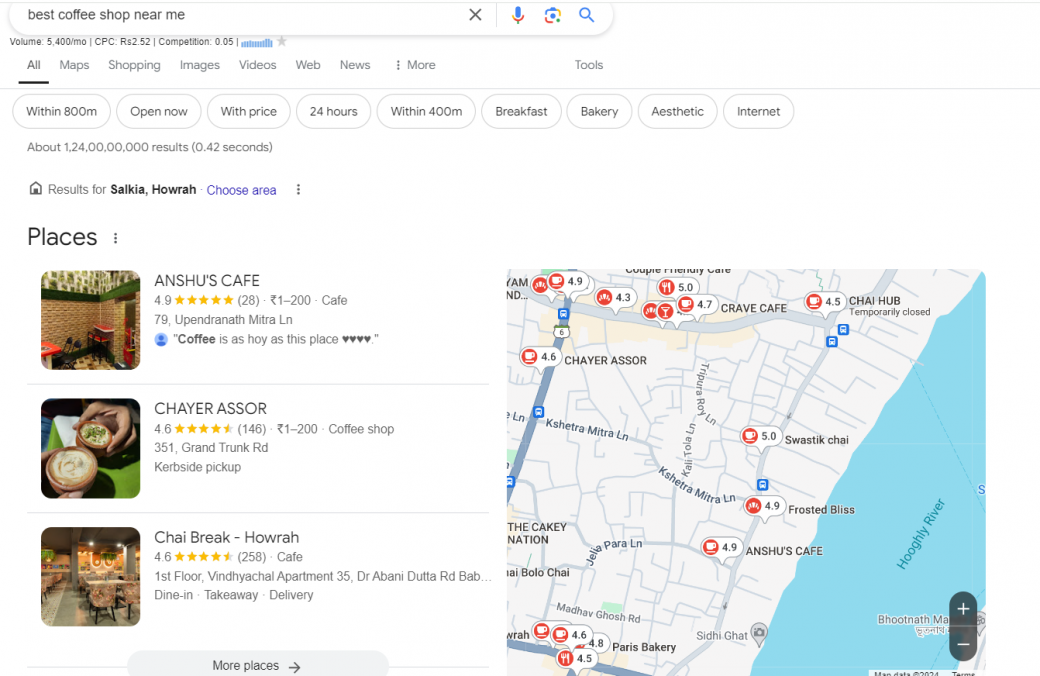Click the blue magnifying glass search icon

point(586,15)
